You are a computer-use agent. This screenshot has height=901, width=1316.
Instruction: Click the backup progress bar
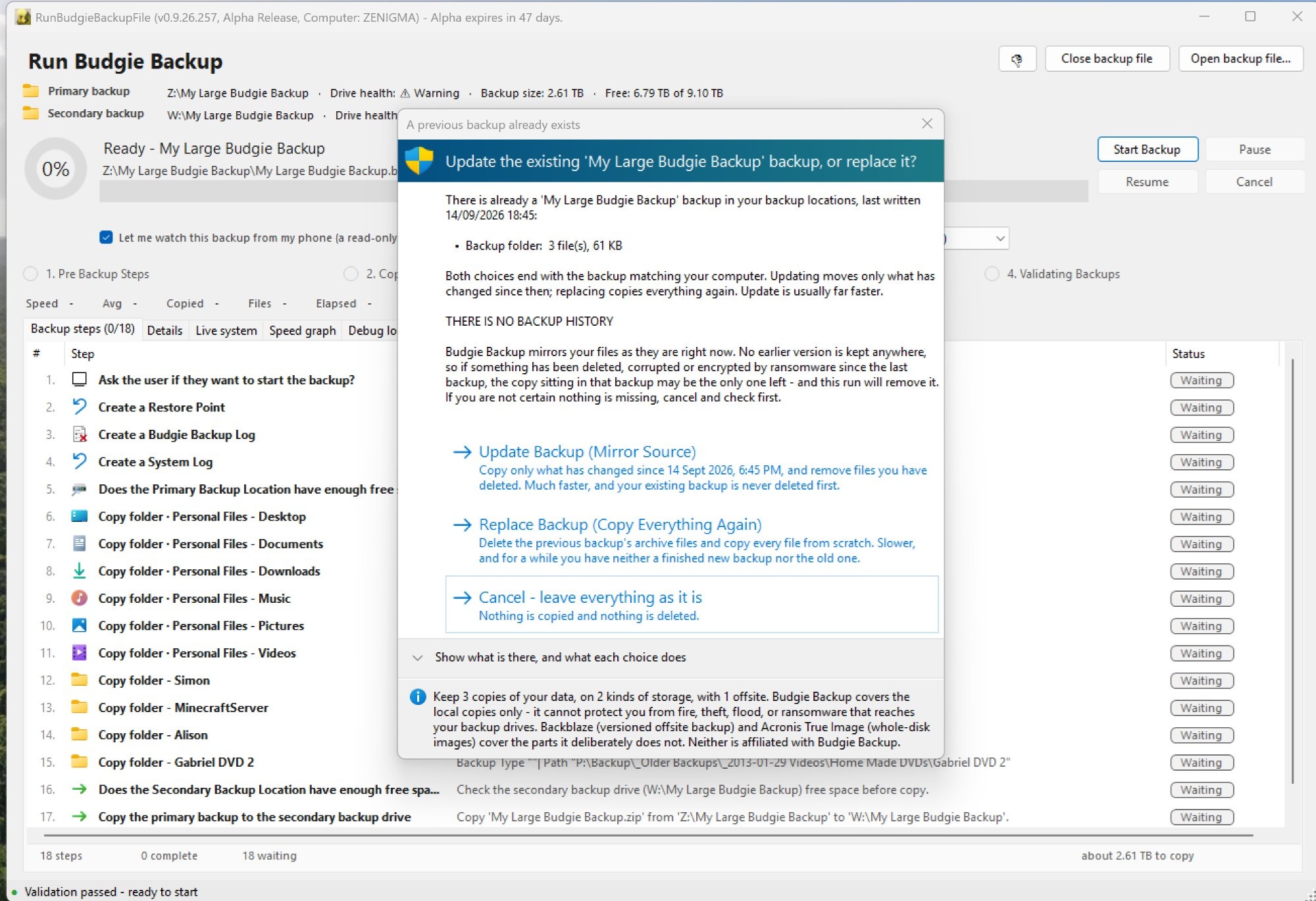tap(594, 192)
